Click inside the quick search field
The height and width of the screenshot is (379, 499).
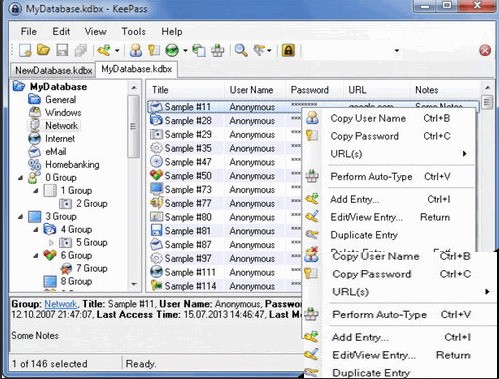click(348, 51)
